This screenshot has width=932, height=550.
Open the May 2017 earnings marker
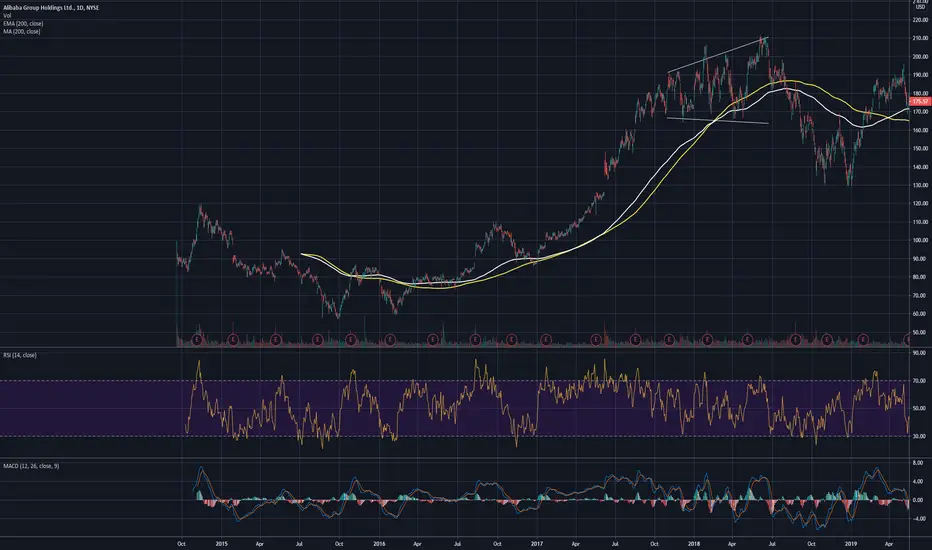pyautogui.click(x=596, y=340)
